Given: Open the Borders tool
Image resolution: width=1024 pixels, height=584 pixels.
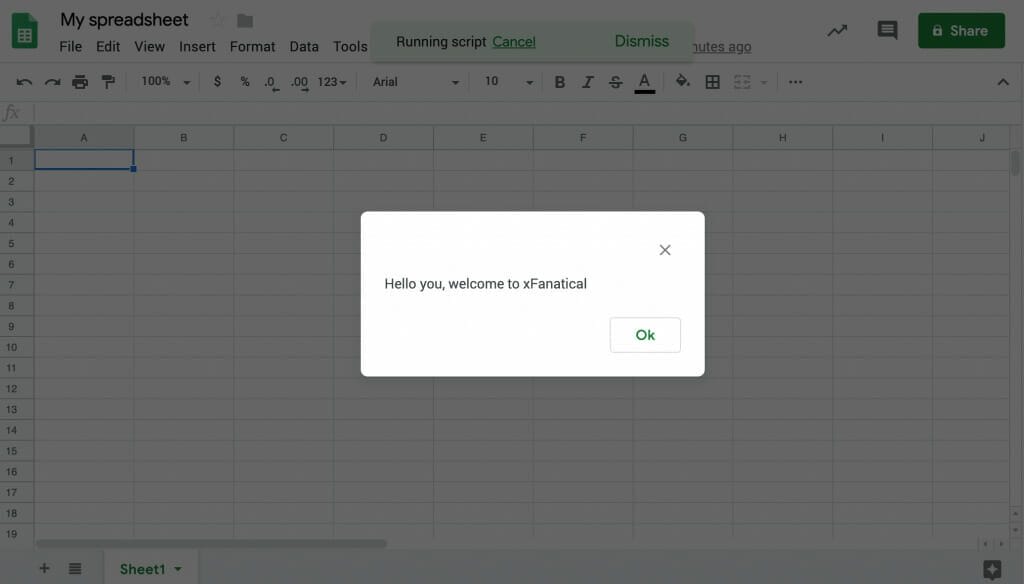Looking at the screenshot, I should [x=712, y=82].
